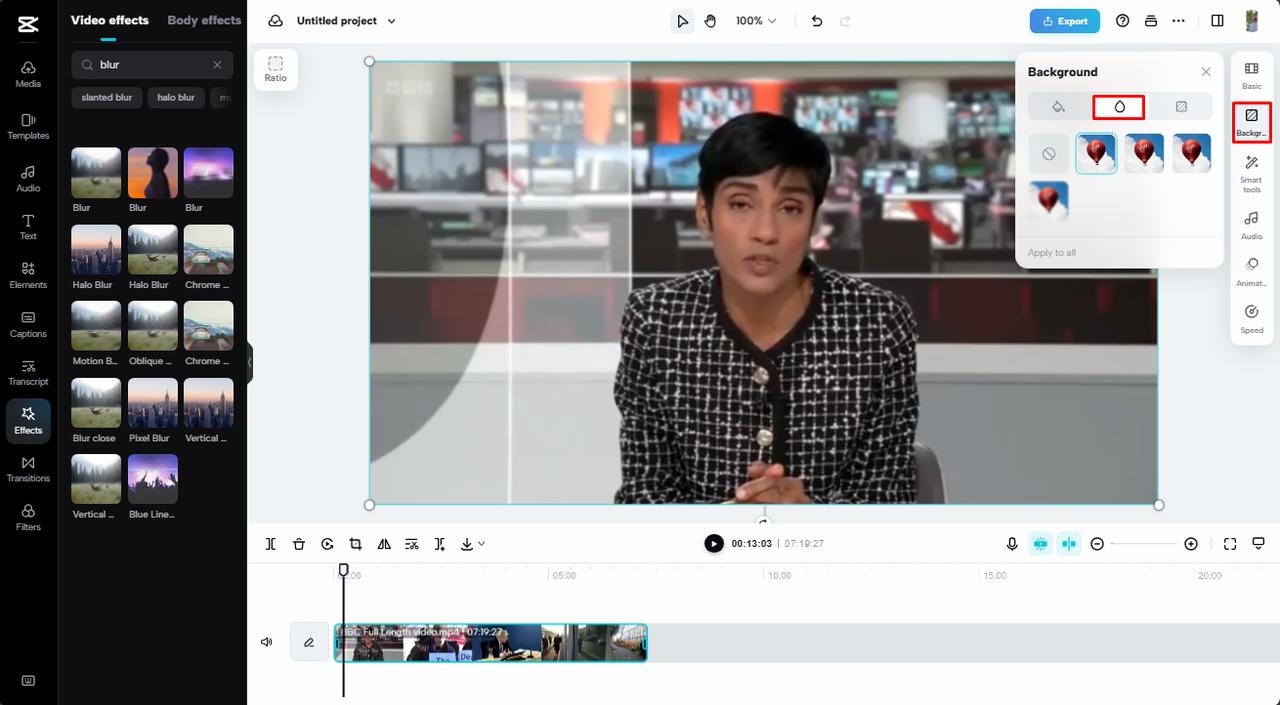Image resolution: width=1280 pixels, height=705 pixels.
Task: Toggle the panel layout icon near avatar
Action: 1217,21
